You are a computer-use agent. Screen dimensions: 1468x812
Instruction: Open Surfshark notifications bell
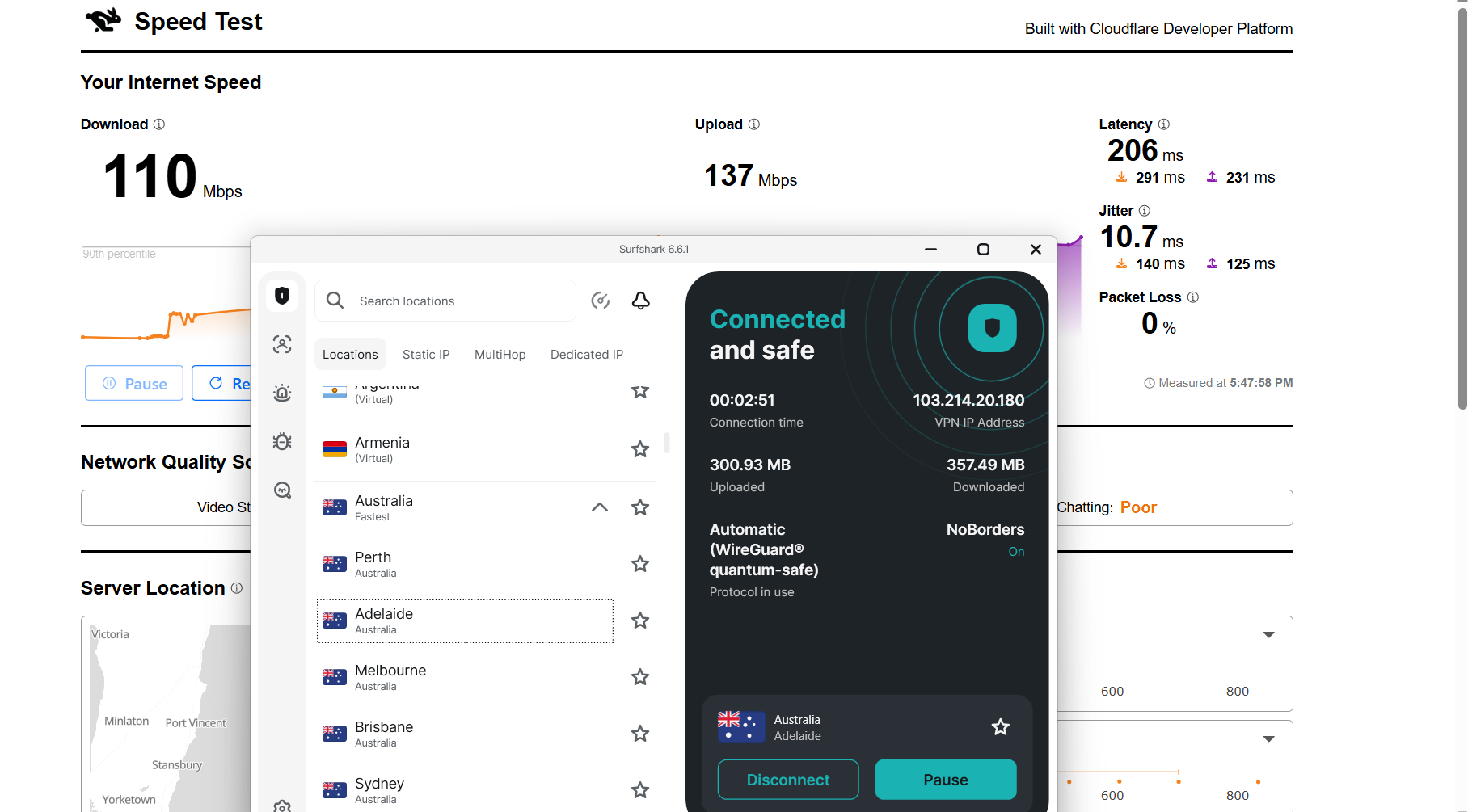click(640, 300)
